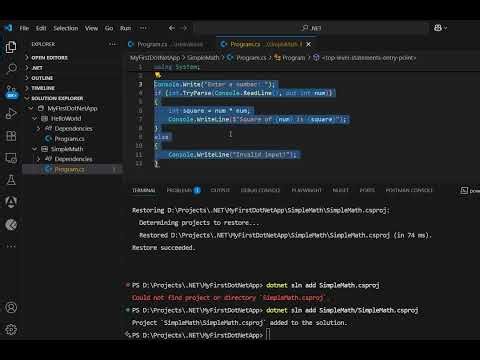Open the Source Control view with blue badge
480x360 pixels.
11,92
